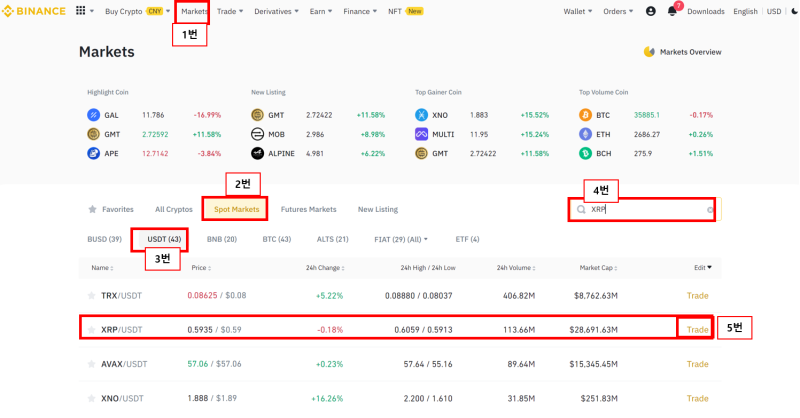Open the Downloads link
The height and width of the screenshot is (418, 800).
(x=706, y=11)
